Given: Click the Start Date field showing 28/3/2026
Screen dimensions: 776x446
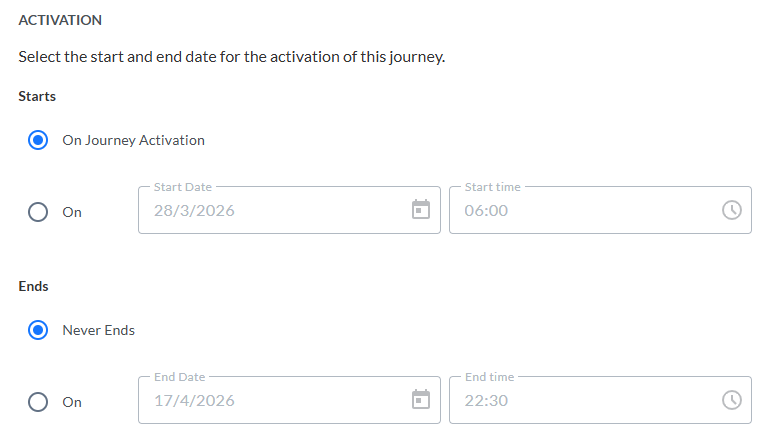Looking at the screenshot, I should click(270, 211).
